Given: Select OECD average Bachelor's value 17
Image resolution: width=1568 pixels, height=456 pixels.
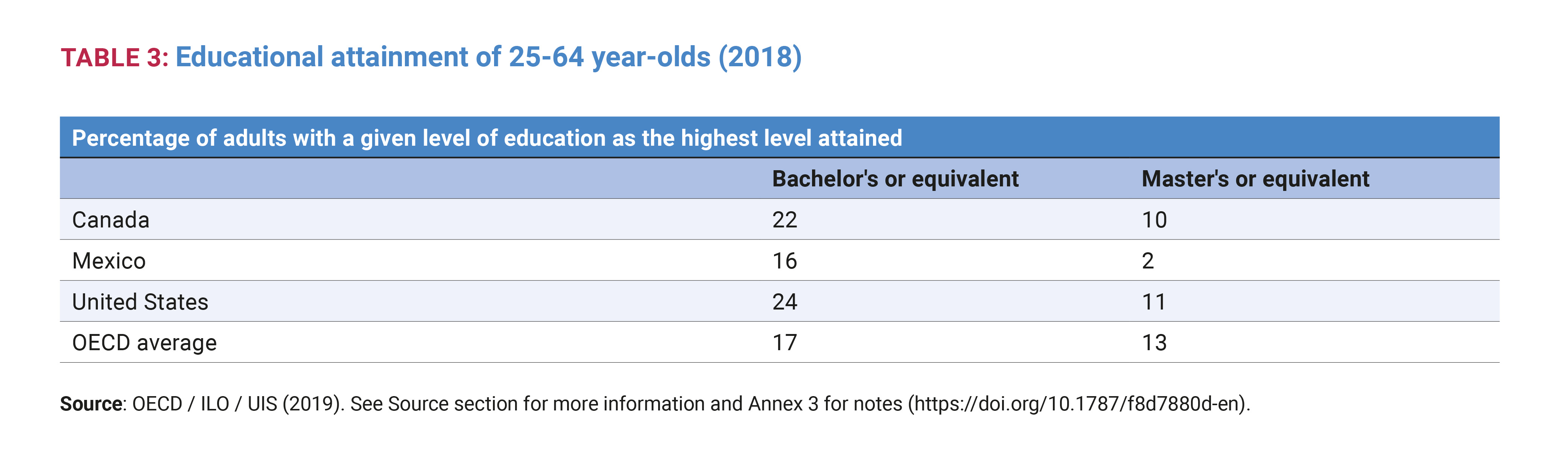Looking at the screenshot, I should click(785, 343).
